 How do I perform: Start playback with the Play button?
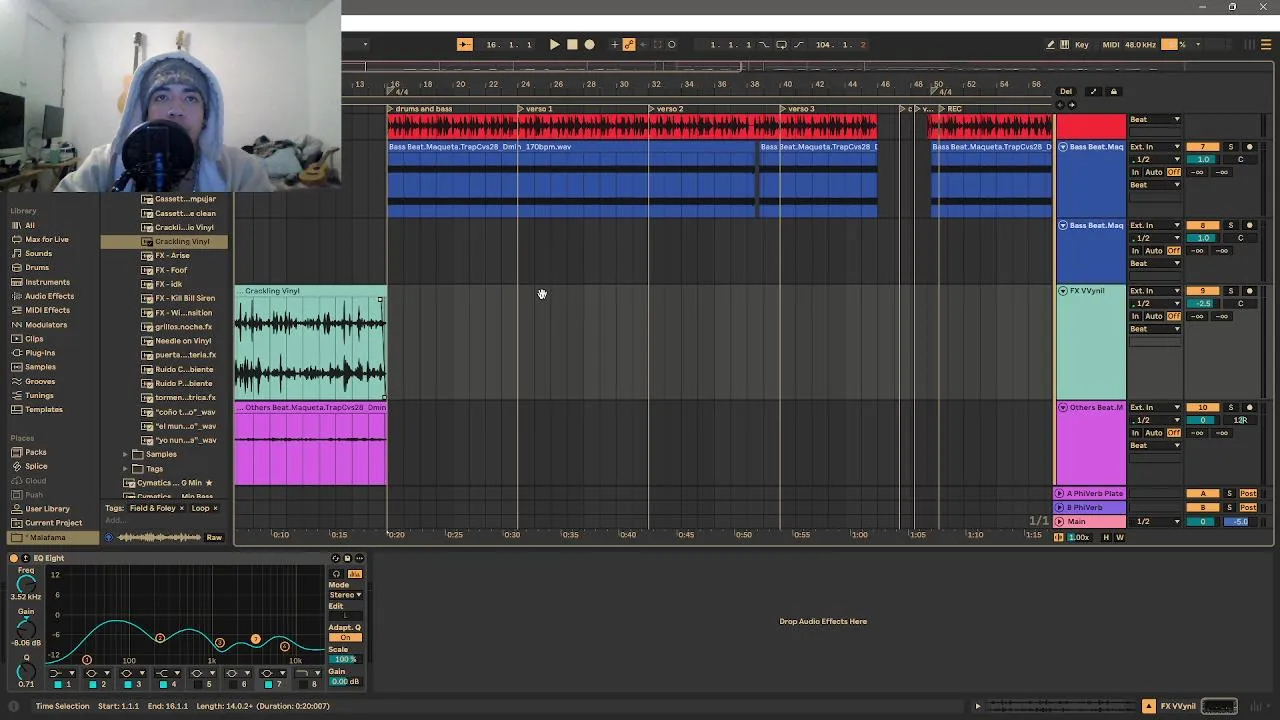[x=554, y=44]
